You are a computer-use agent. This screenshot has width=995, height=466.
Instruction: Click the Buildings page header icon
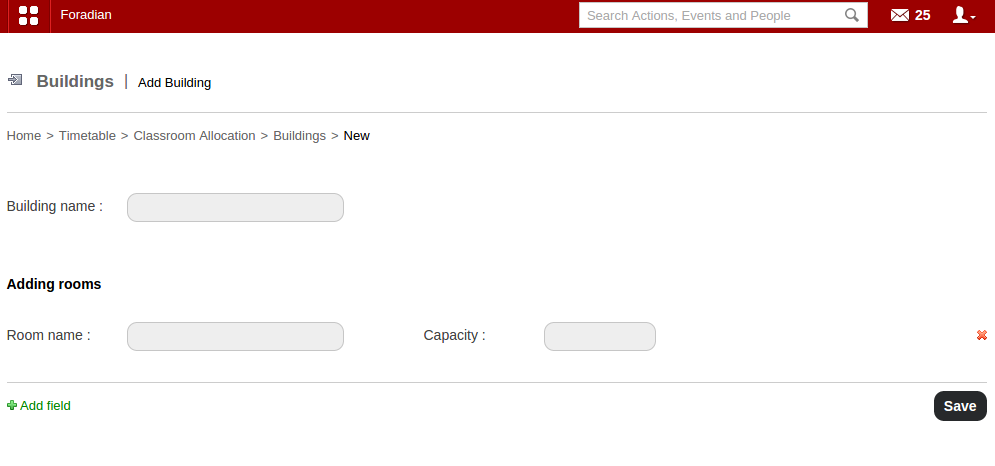pyautogui.click(x=15, y=80)
